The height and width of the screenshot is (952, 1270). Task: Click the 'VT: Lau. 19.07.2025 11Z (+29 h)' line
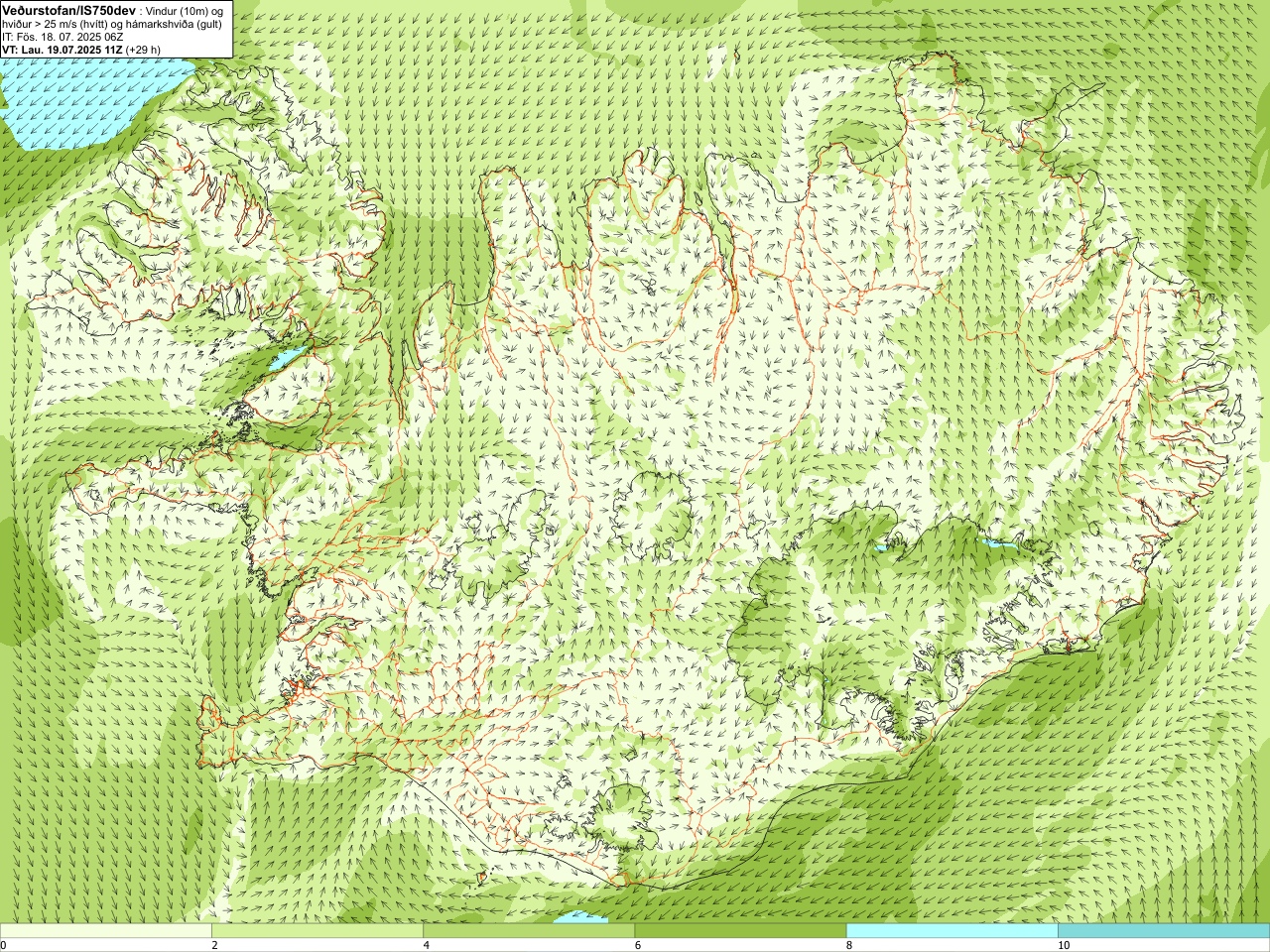coord(81,49)
